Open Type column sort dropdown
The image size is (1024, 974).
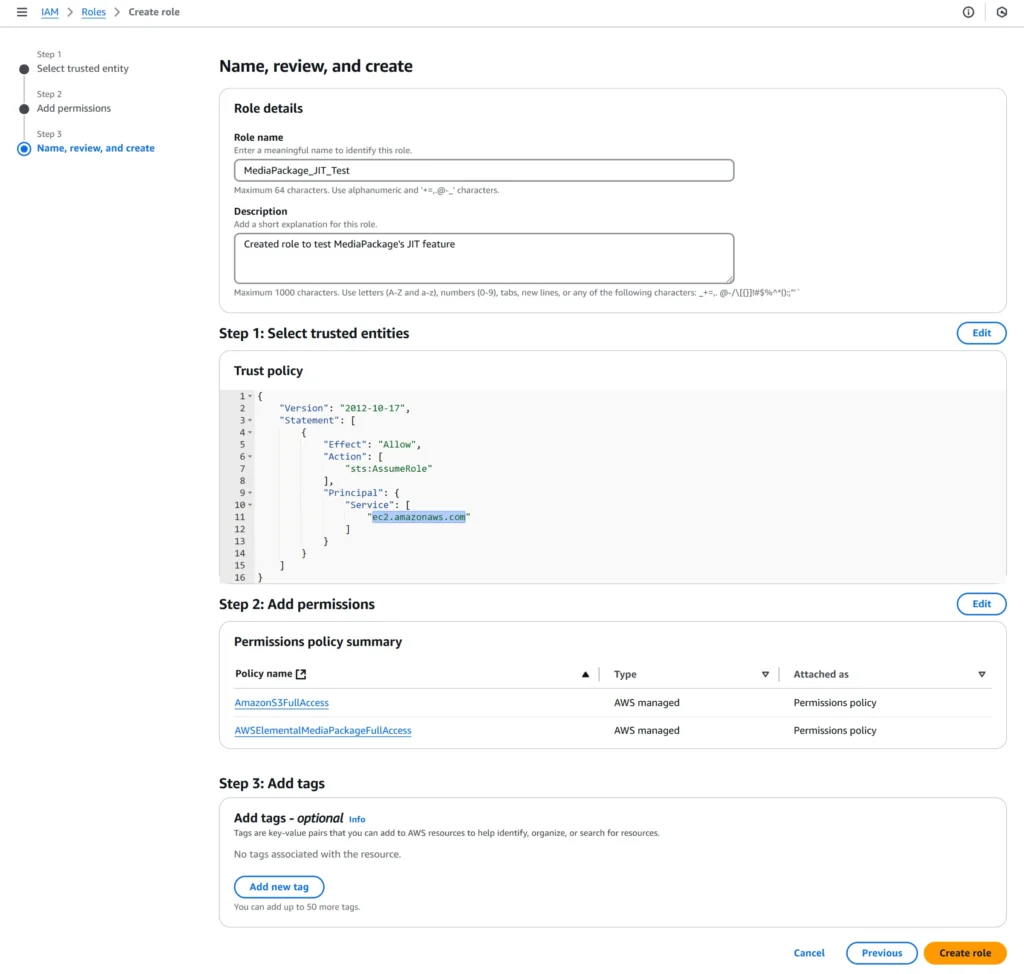tap(765, 674)
